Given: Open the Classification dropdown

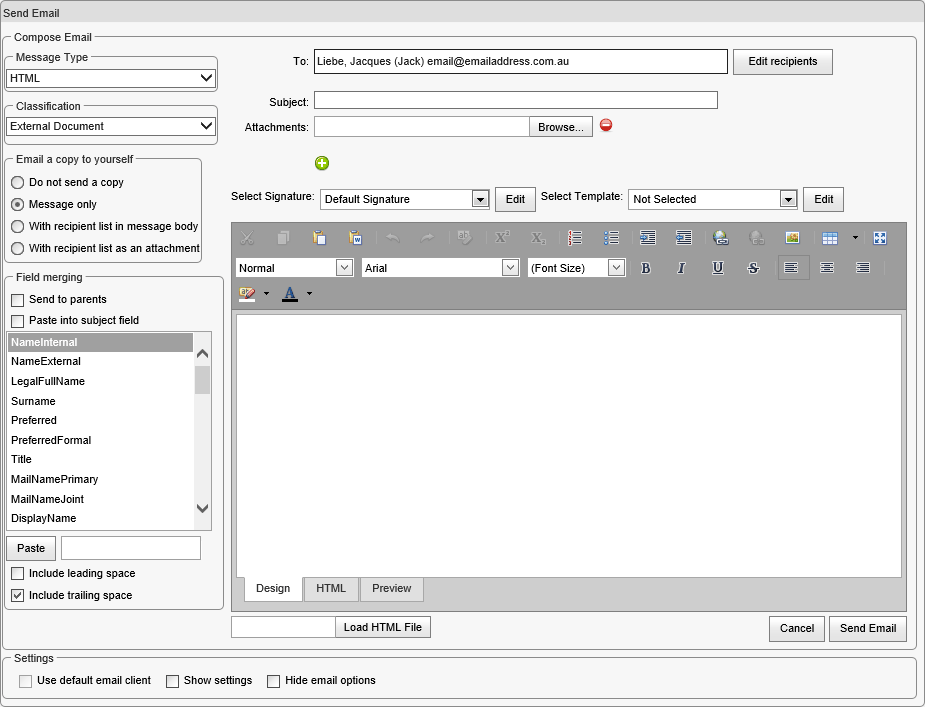Looking at the screenshot, I should pos(110,126).
